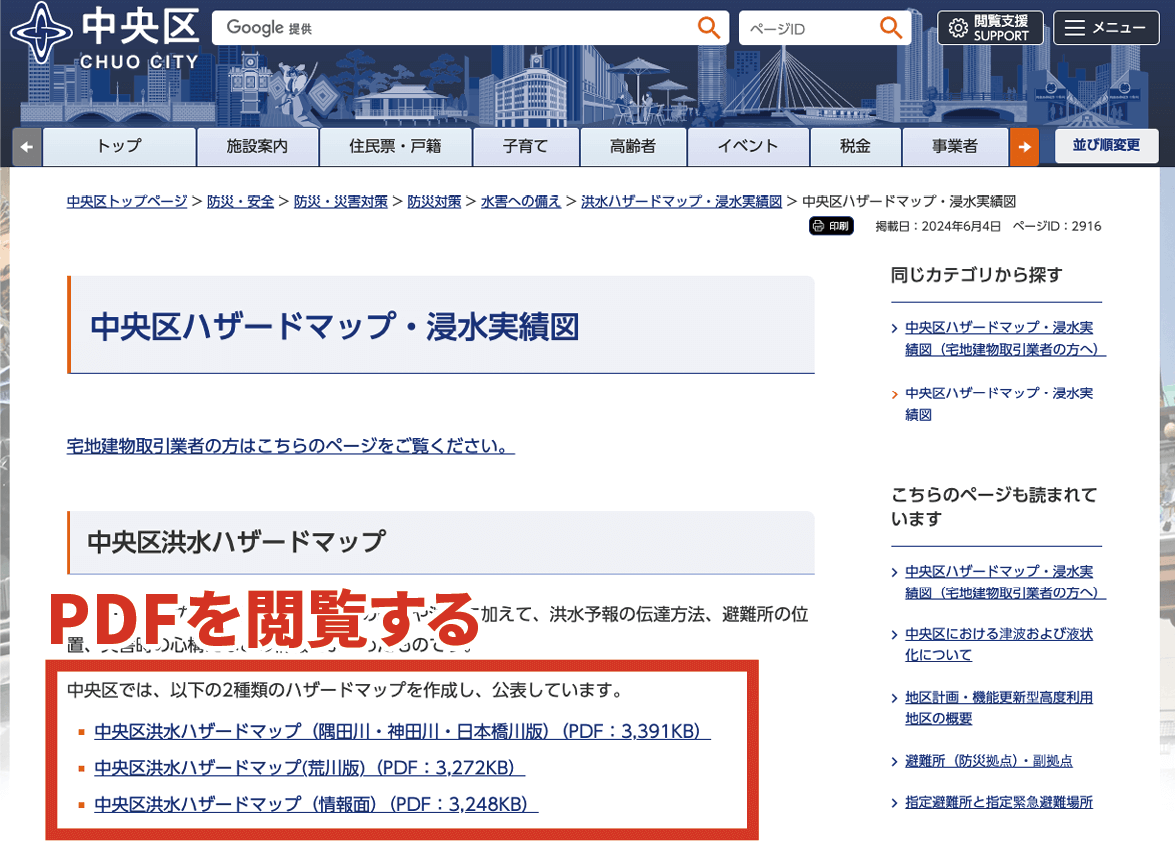Click the 並び順変更 button
The height and width of the screenshot is (856, 1175).
[1106, 145]
